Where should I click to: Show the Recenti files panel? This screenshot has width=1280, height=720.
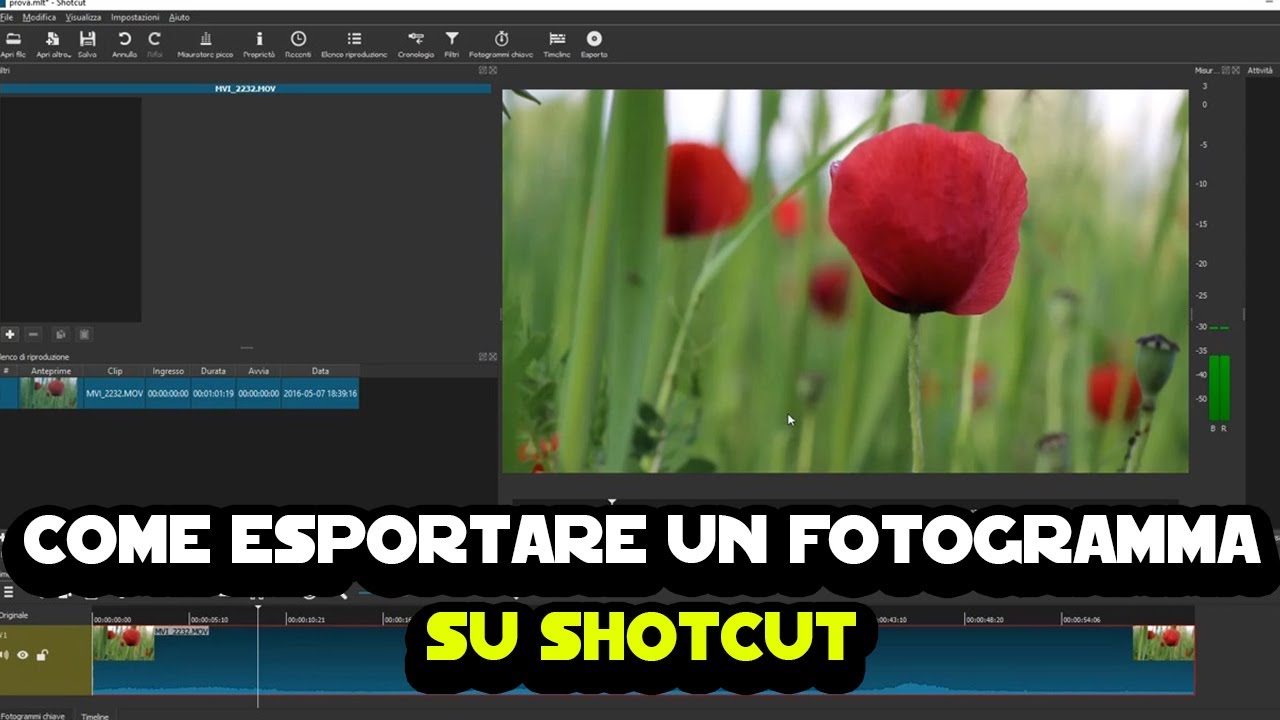(298, 44)
